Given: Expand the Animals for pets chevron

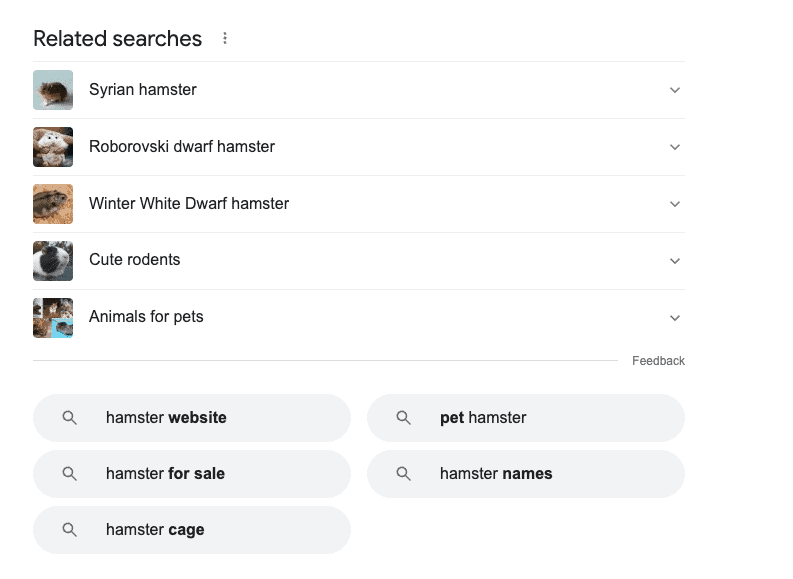Looking at the screenshot, I should click(x=675, y=318).
